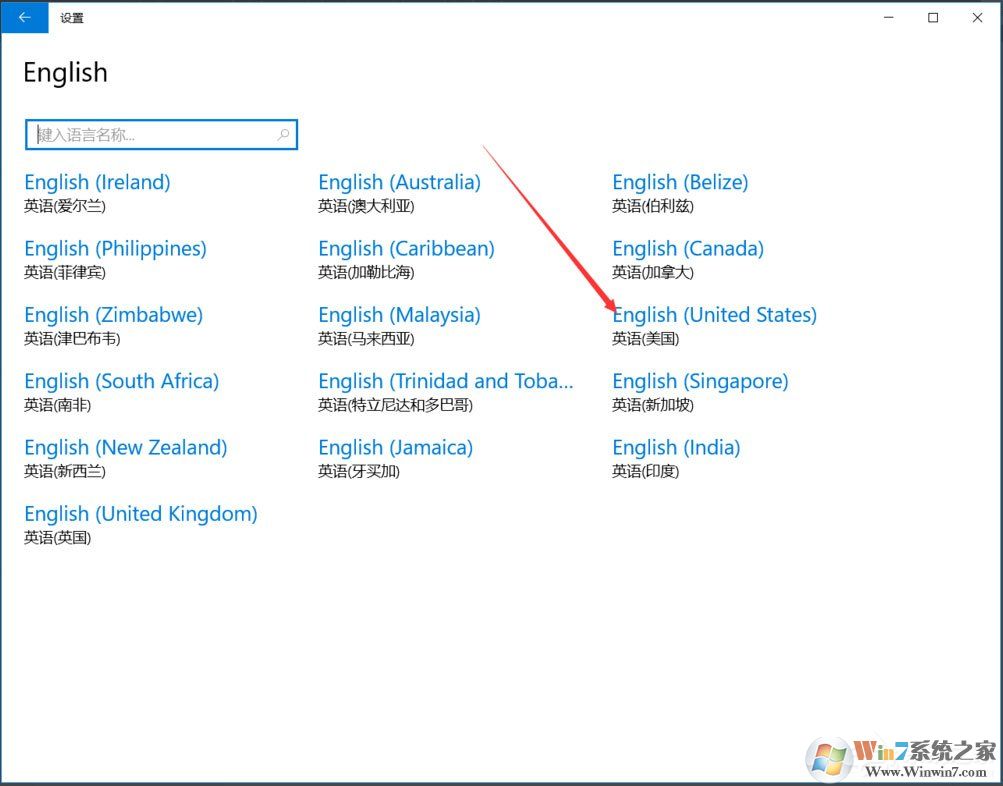Viewport: 1003px width, 786px height.
Task: Click the 英语(新加坡) subtitle text
Action: [x=652, y=405]
